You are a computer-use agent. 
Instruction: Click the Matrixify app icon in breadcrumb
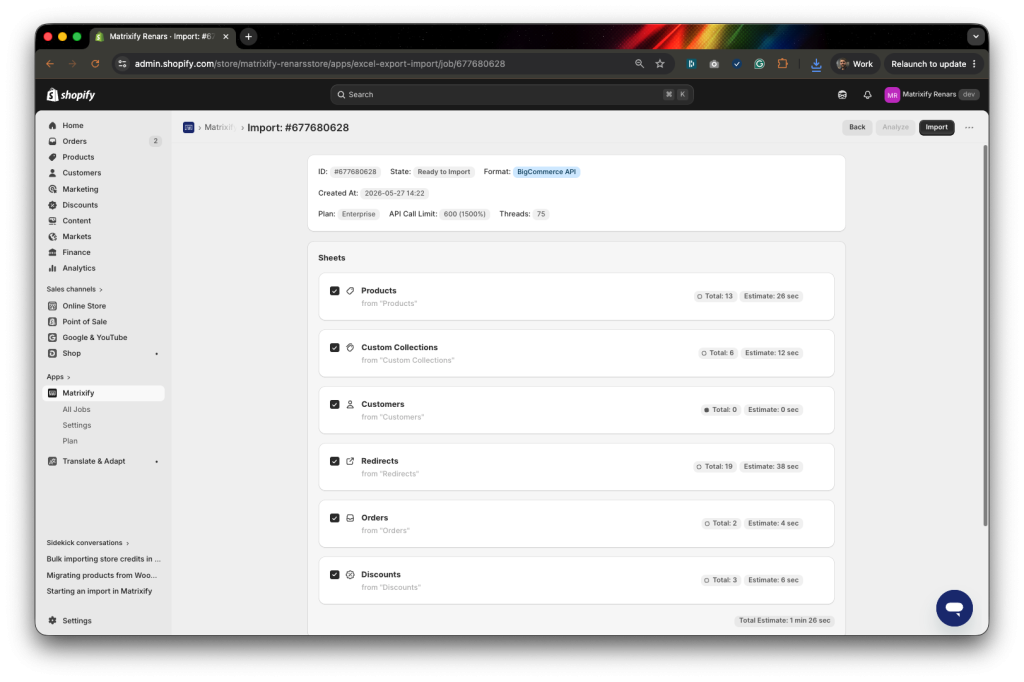point(189,127)
